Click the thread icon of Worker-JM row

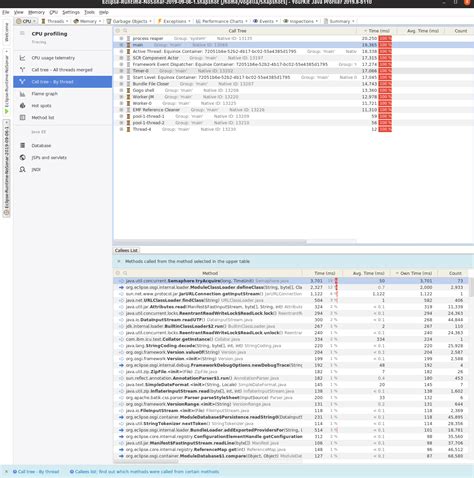128,97
